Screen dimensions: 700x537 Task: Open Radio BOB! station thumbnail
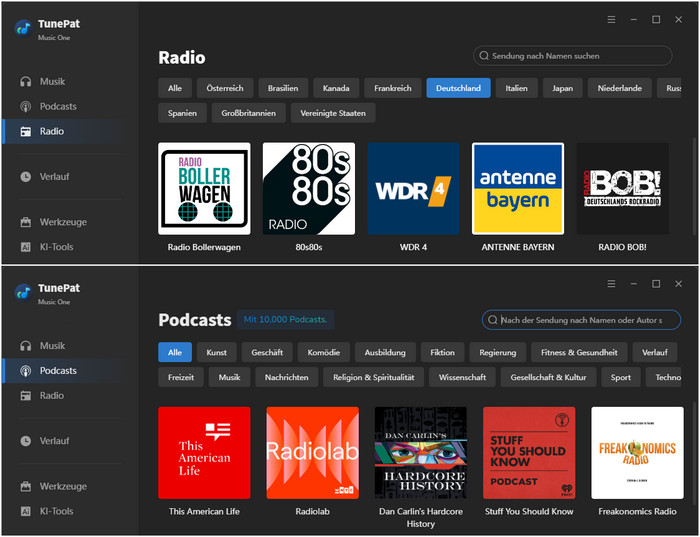coord(623,189)
